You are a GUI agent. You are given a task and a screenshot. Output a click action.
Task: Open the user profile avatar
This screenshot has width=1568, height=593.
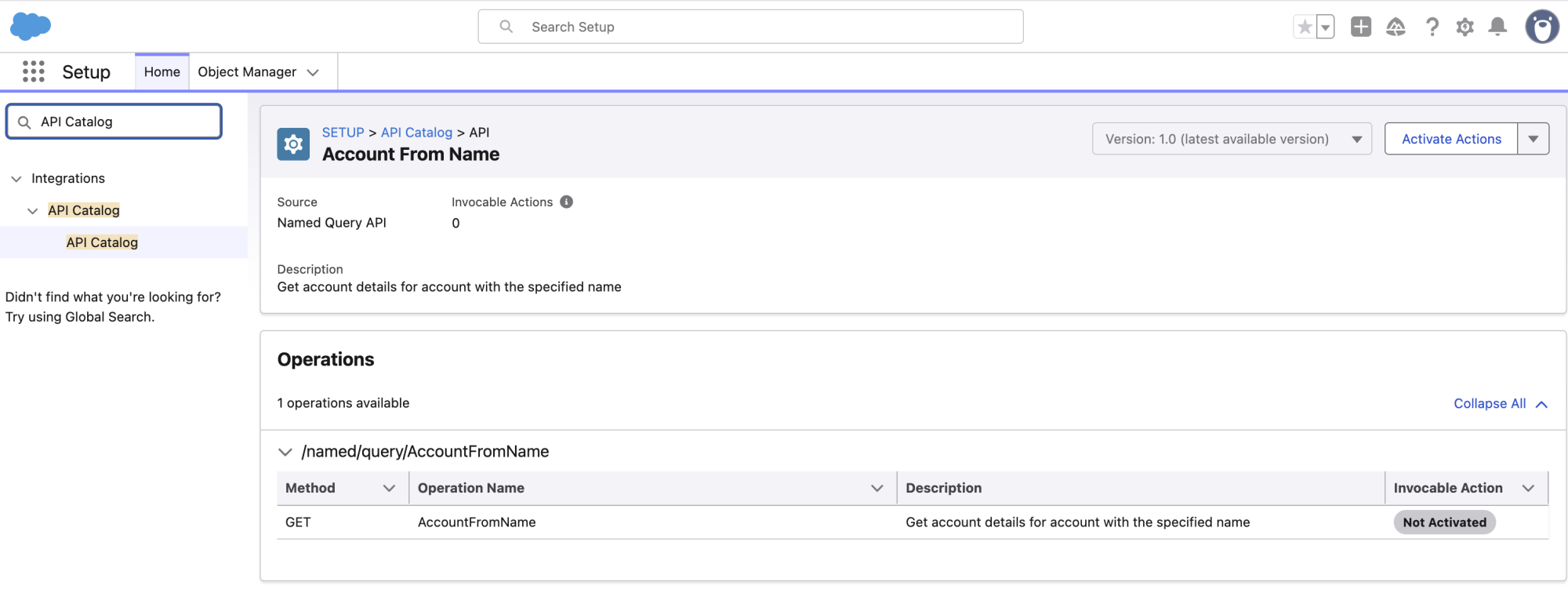(x=1541, y=27)
